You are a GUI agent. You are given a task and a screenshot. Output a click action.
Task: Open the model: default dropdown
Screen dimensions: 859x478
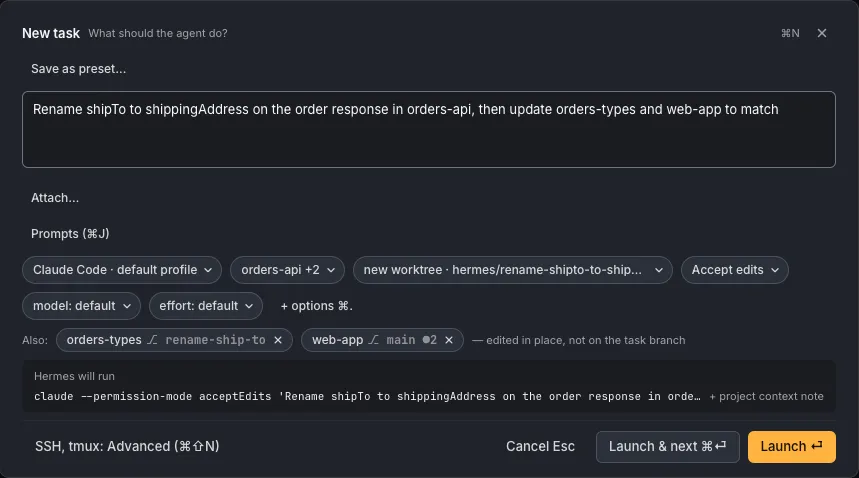81,306
